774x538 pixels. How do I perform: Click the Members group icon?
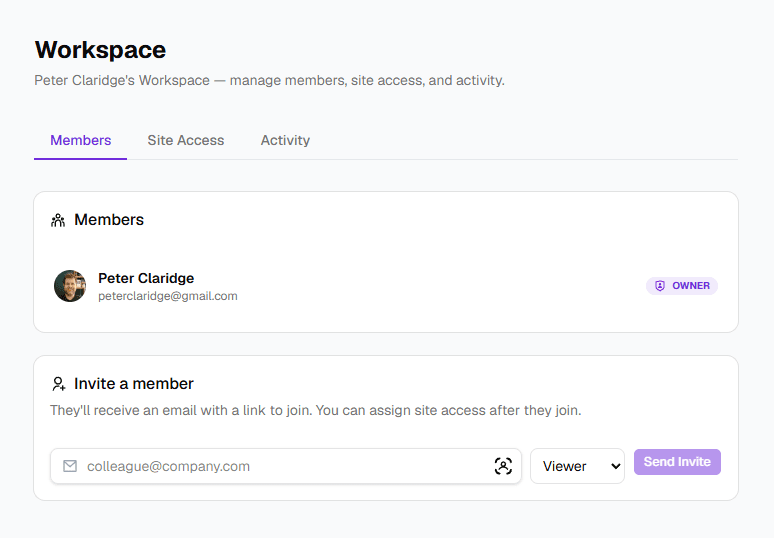click(58, 220)
